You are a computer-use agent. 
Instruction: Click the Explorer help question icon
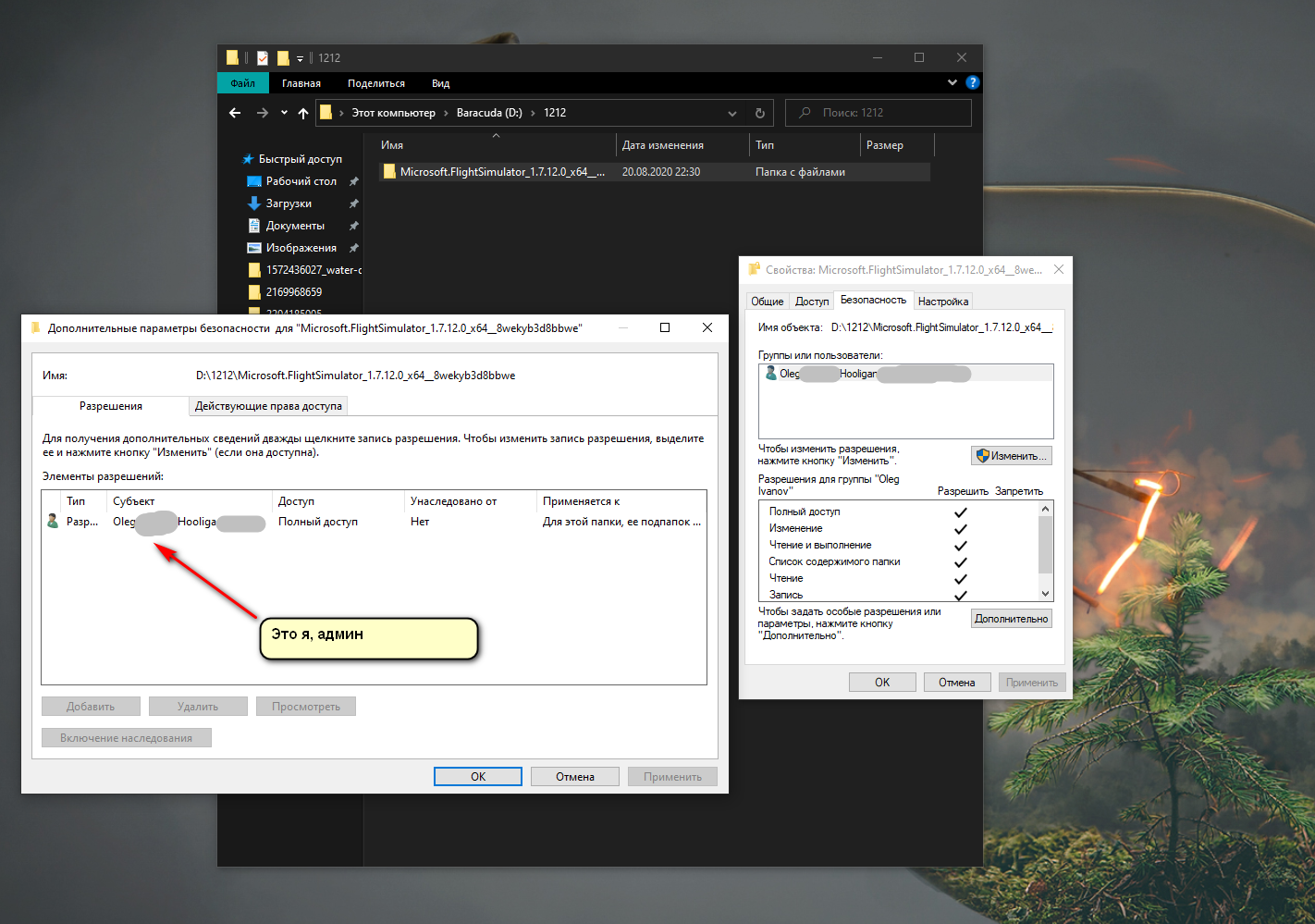click(973, 82)
